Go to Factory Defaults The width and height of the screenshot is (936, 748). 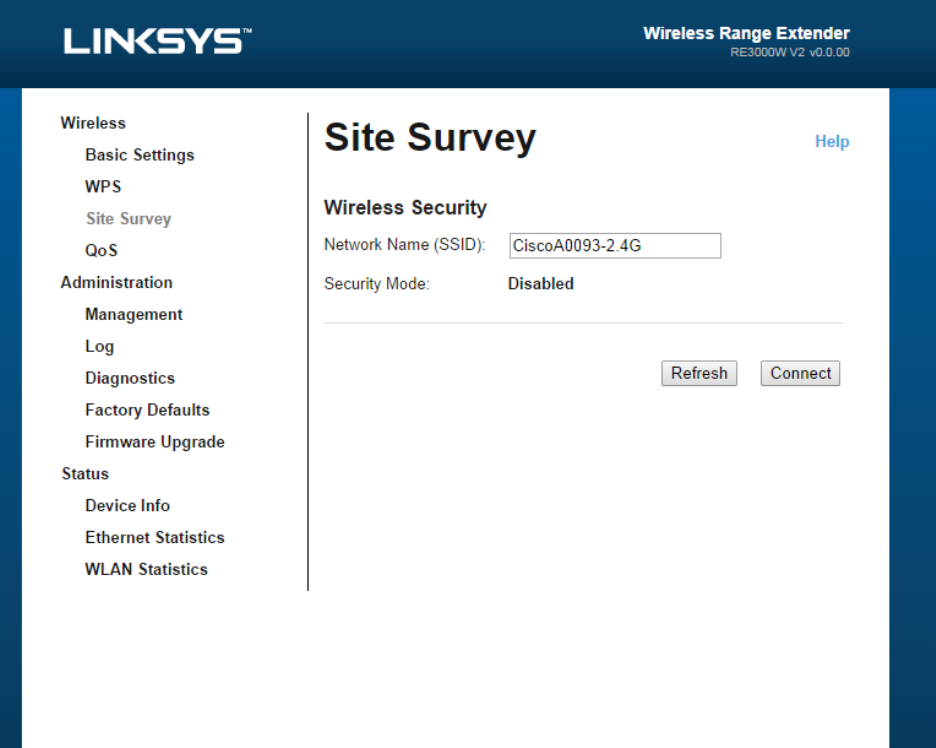[x=147, y=410]
